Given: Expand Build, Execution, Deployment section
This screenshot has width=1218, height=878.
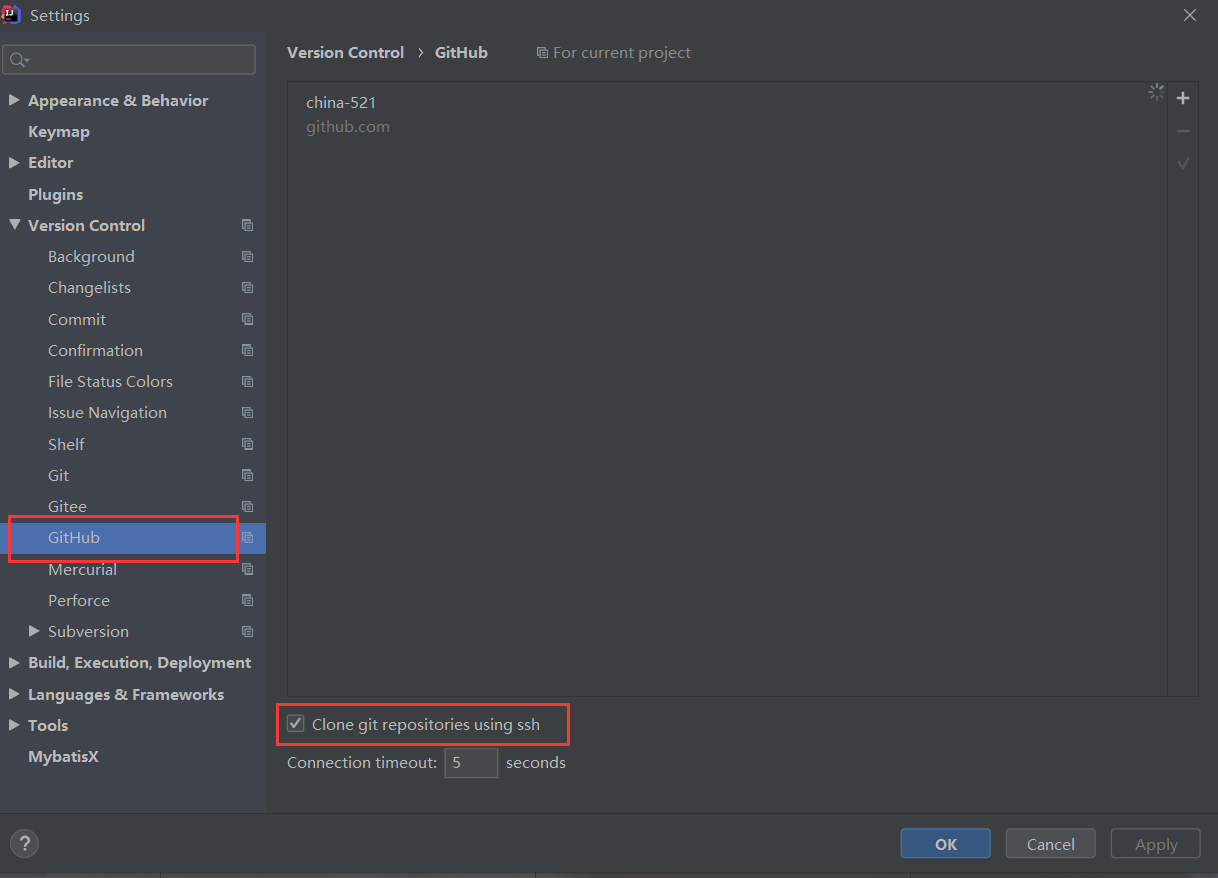Looking at the screenshot, I should click(14, 662).
